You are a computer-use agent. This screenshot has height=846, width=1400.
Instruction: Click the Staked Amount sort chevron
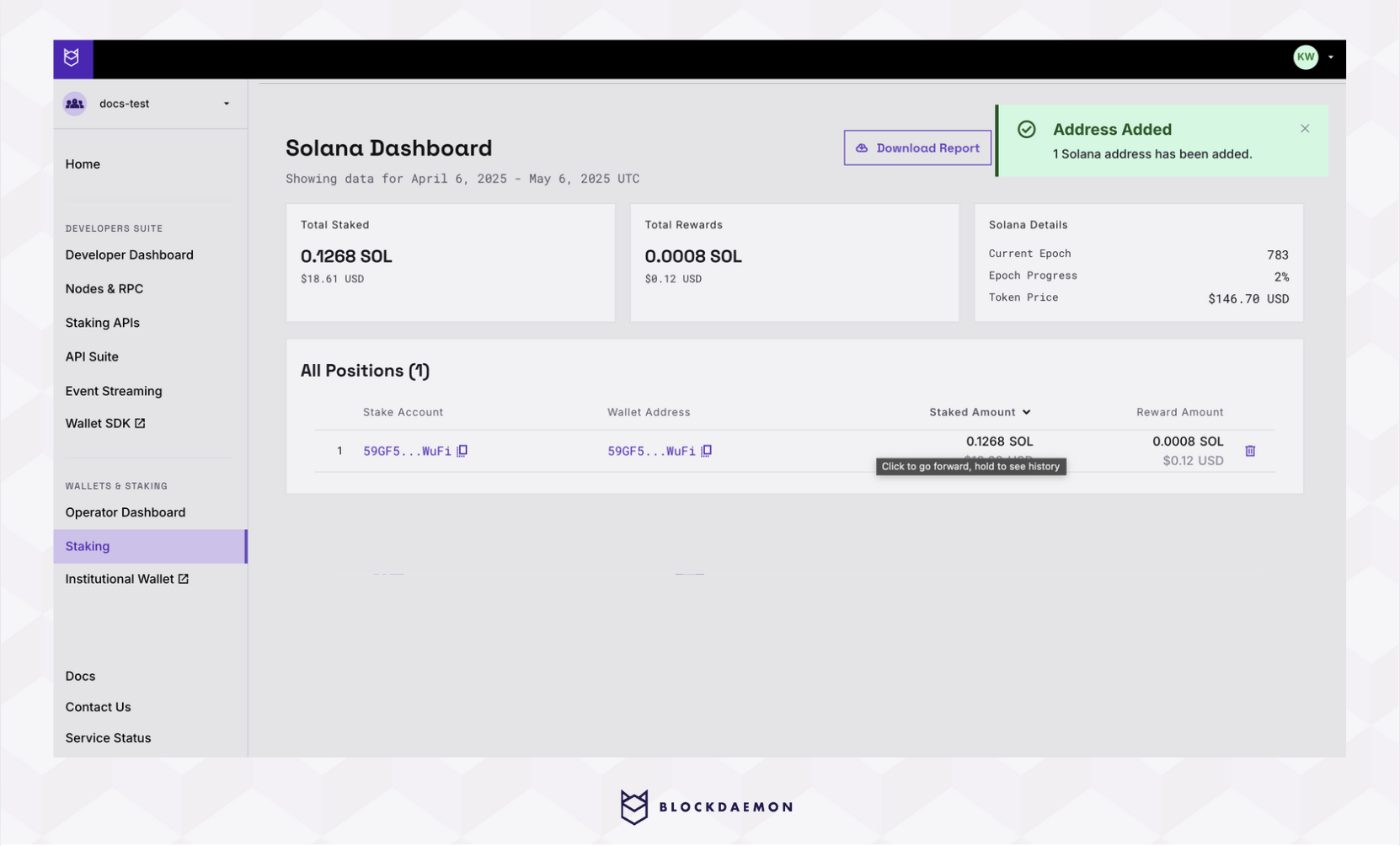(x=1026, y=412)
